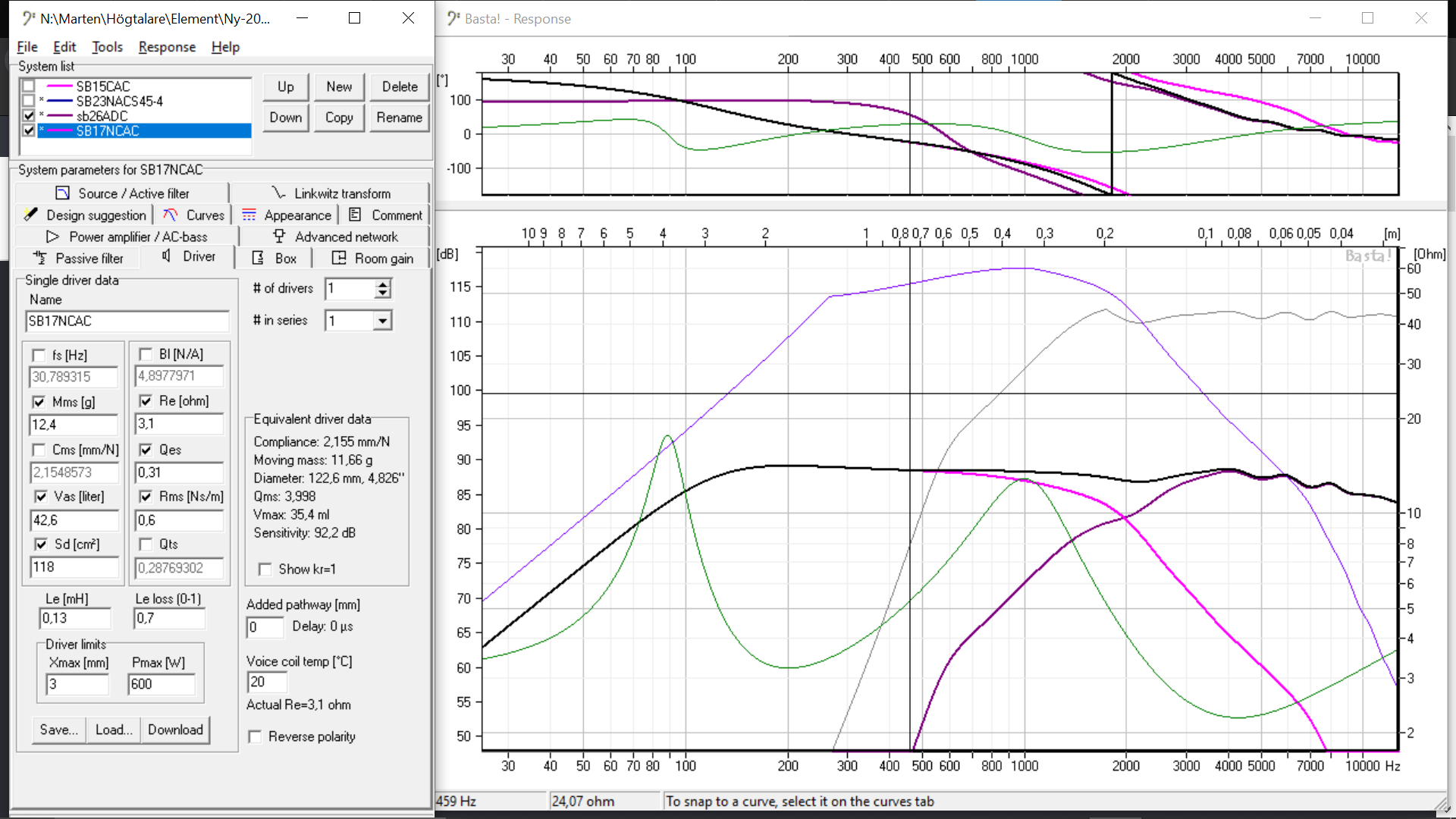This screenshot has width=1456, height=819.
Task: Enable the Qts checkbox
Action: click(x=146, y=544)
